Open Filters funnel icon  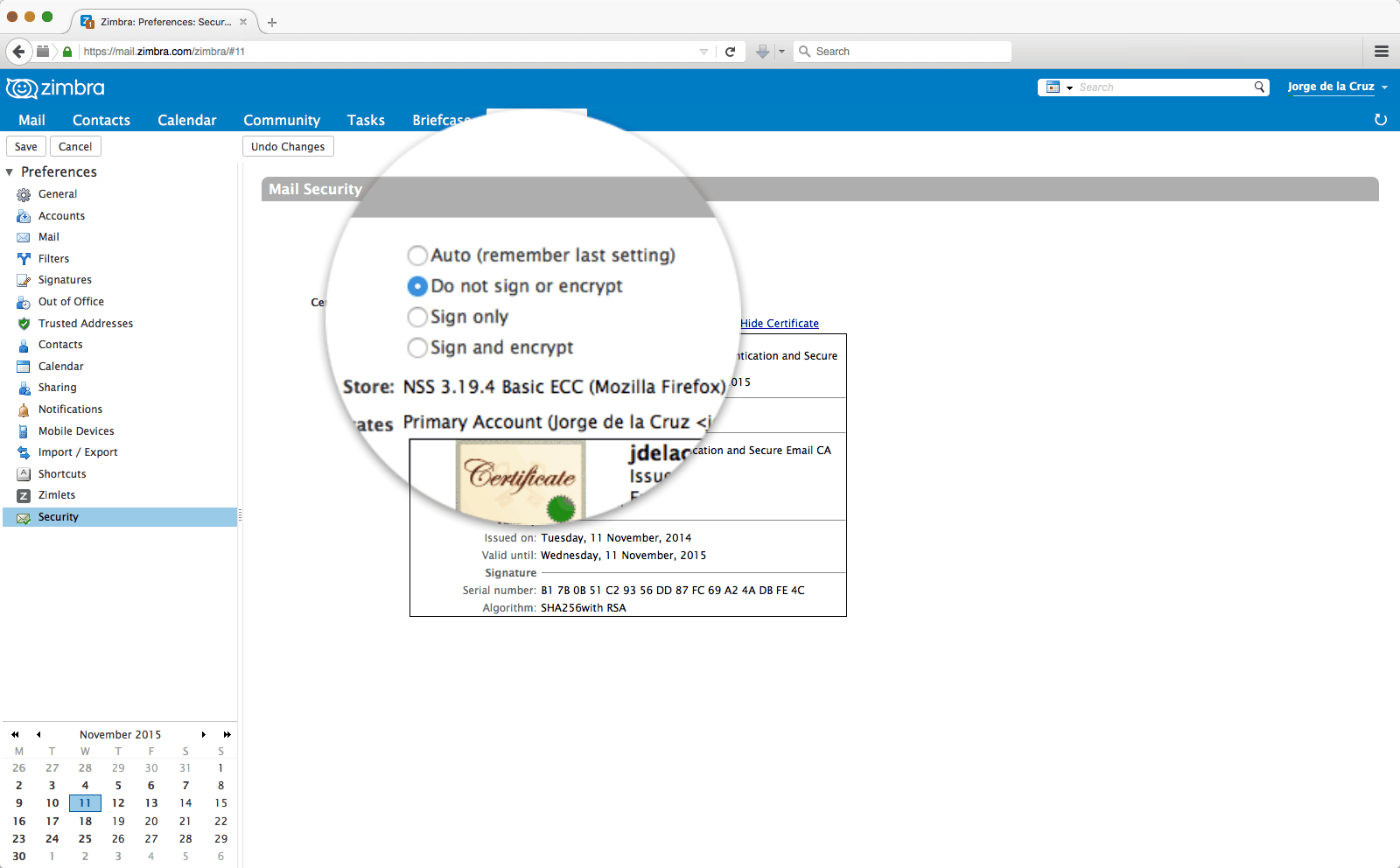click(24, 259)
